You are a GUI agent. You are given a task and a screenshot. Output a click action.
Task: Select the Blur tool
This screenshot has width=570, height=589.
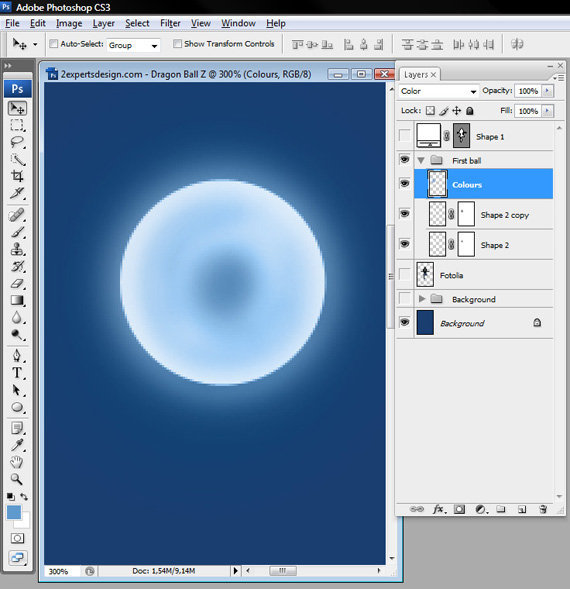click(x=17, y=317)
